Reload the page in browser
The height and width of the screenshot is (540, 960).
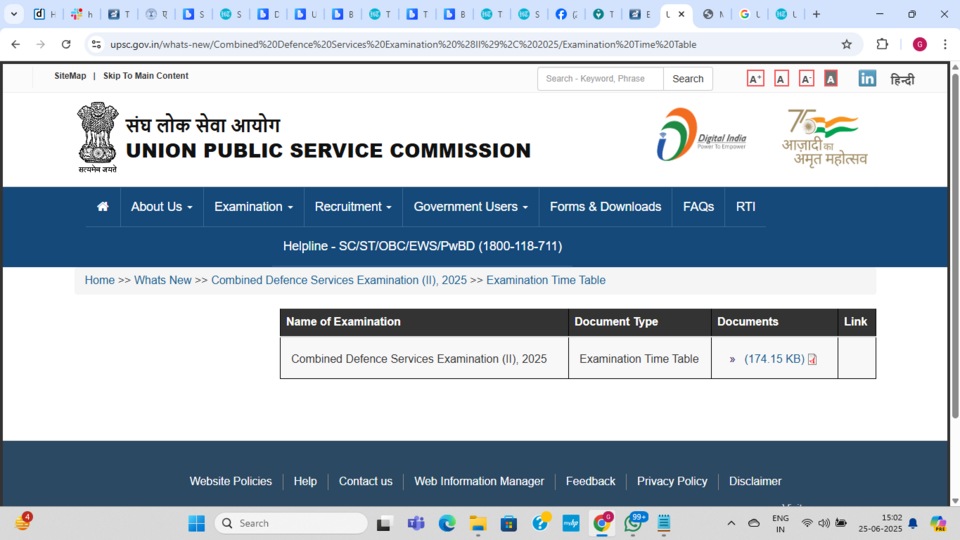[x=66, y=44]
